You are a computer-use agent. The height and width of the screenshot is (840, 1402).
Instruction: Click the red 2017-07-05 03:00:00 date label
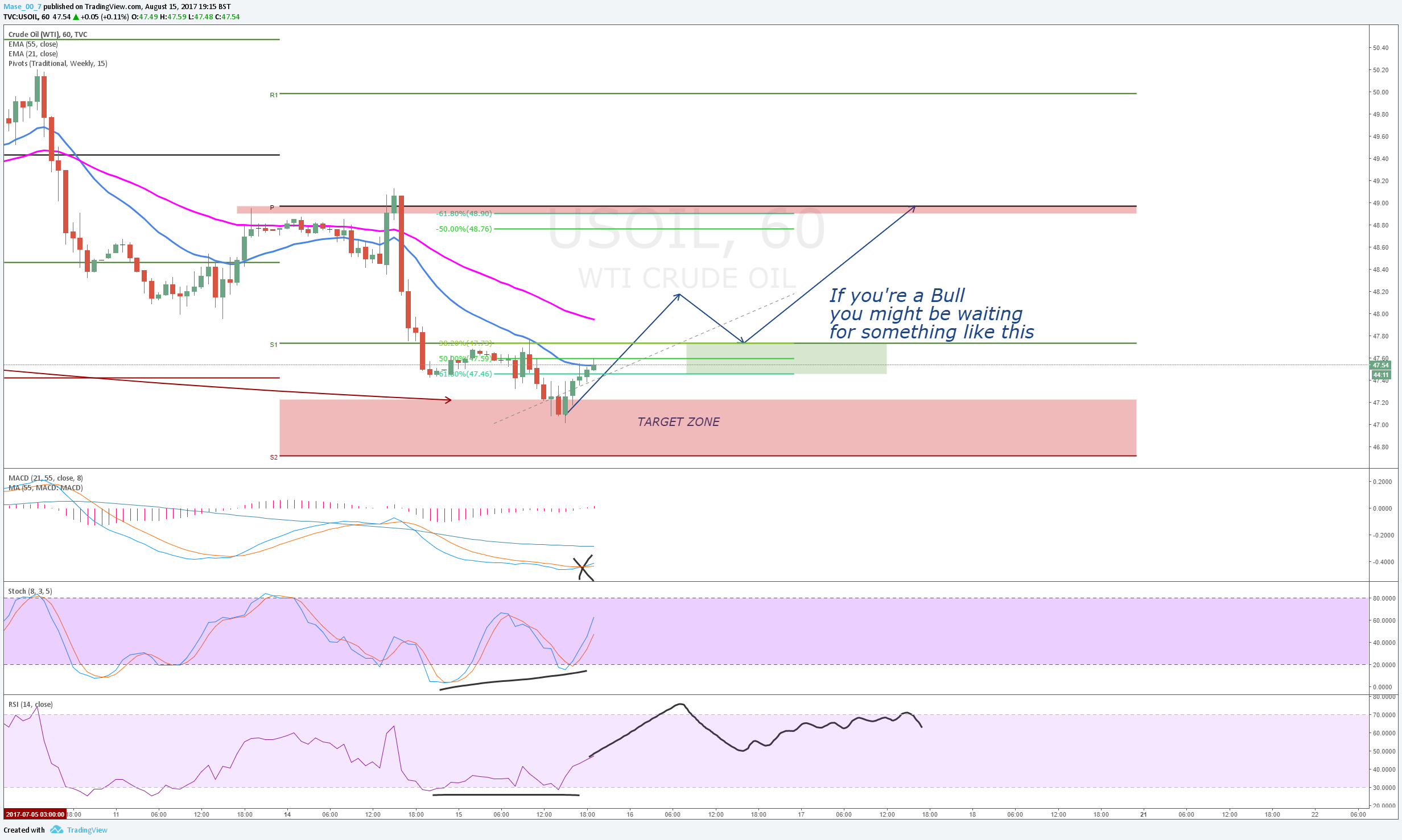[35, 814]
